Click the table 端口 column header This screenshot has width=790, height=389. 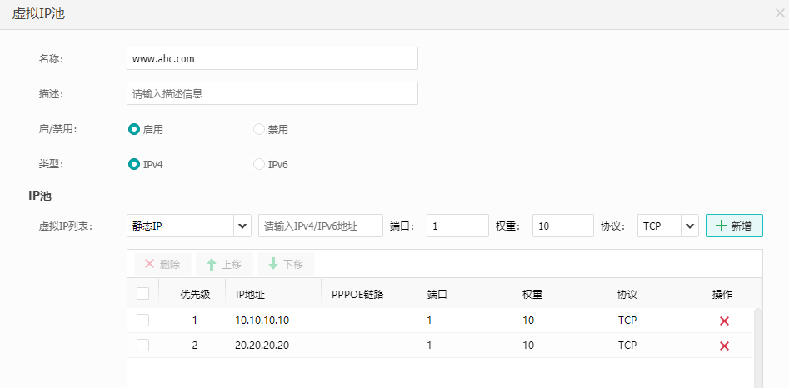tap(437, 294)
